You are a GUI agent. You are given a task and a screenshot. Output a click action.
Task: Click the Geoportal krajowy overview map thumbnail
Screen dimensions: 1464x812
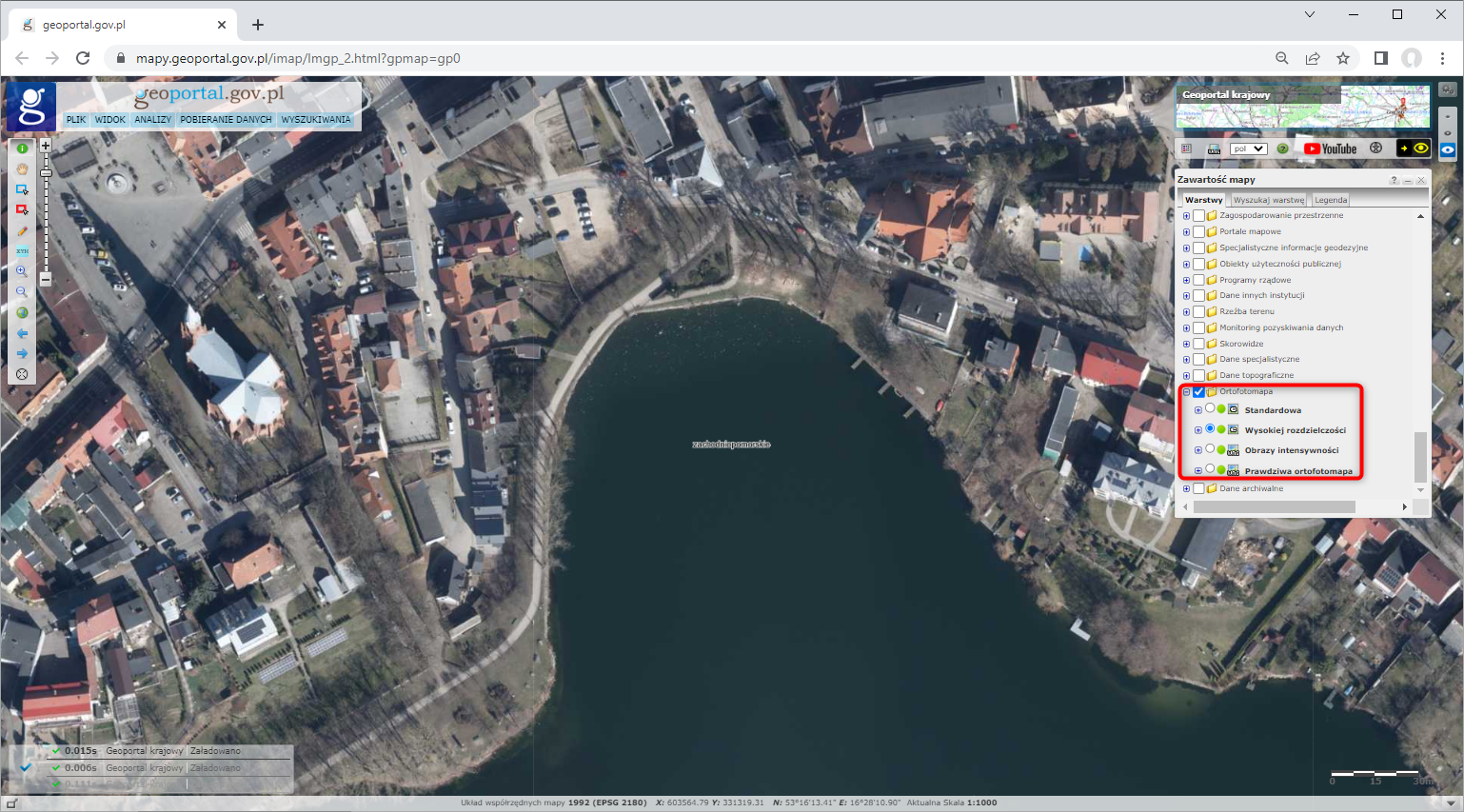pyautogui.click(x=1302, y=107)
